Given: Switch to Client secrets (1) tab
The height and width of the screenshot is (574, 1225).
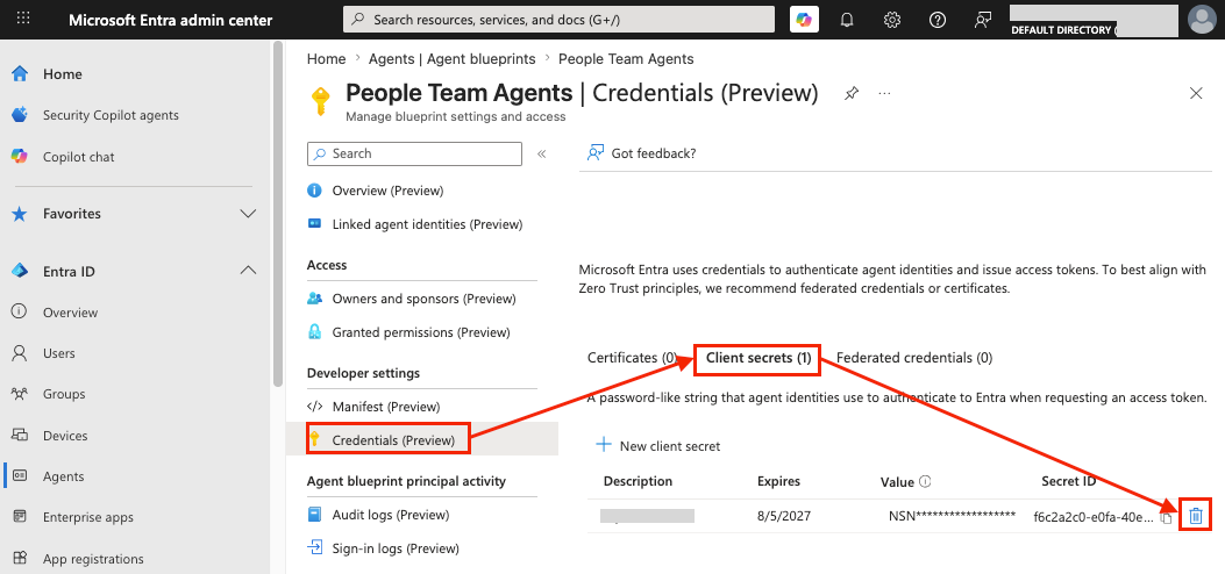Looking at the screenshot, I should coord(758,358).
